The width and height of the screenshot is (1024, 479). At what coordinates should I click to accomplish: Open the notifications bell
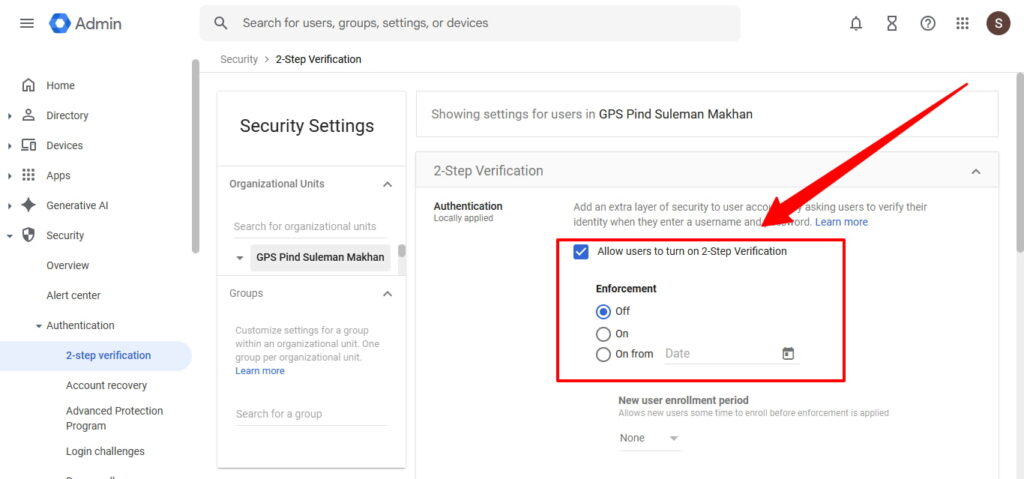pos(856,23)
